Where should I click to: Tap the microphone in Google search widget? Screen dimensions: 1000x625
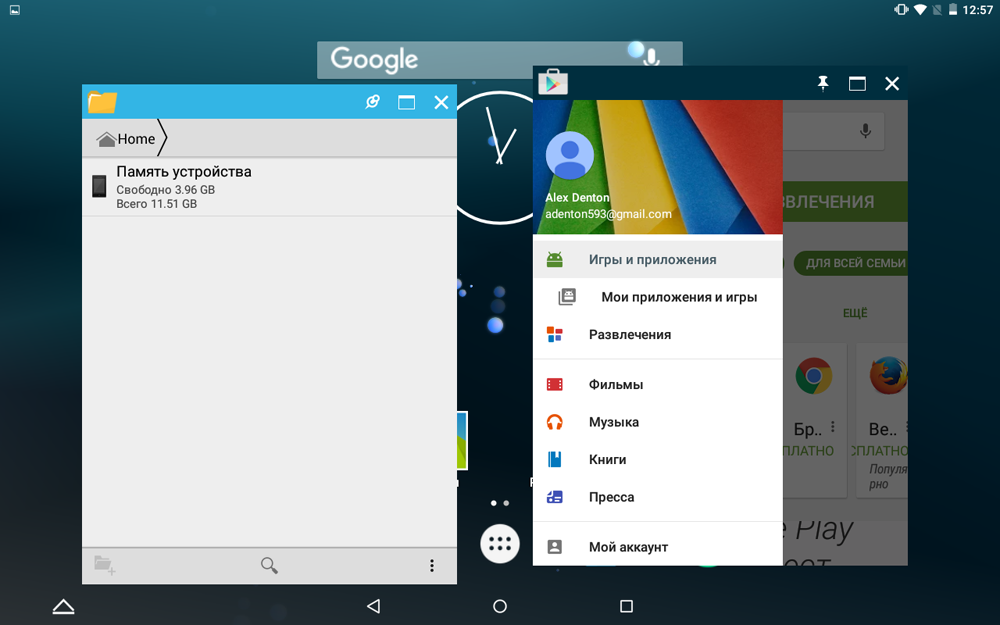click(x=651, y=59)
